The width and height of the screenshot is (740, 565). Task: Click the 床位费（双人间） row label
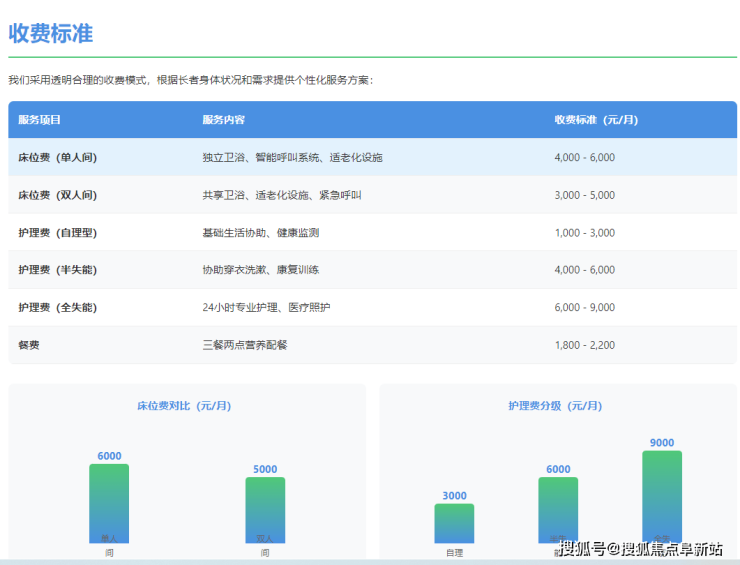click(58, 195)
